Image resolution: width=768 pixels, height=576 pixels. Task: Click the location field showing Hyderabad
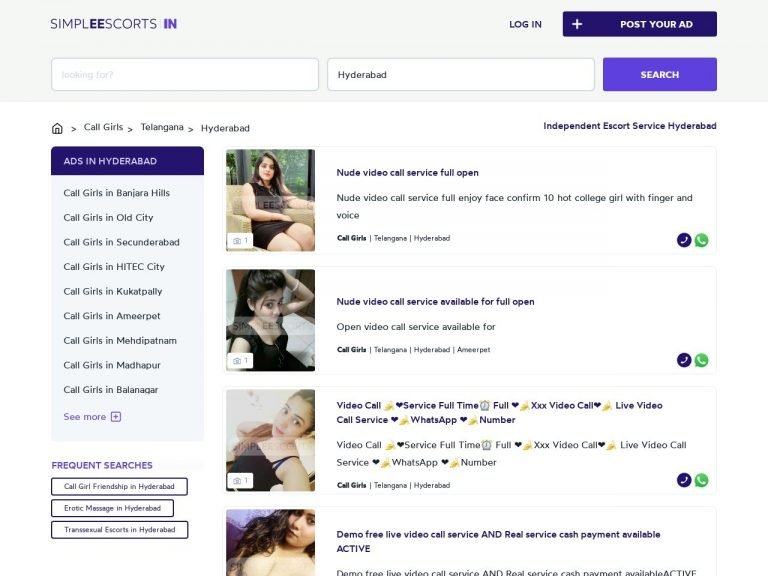coord(461,74)
